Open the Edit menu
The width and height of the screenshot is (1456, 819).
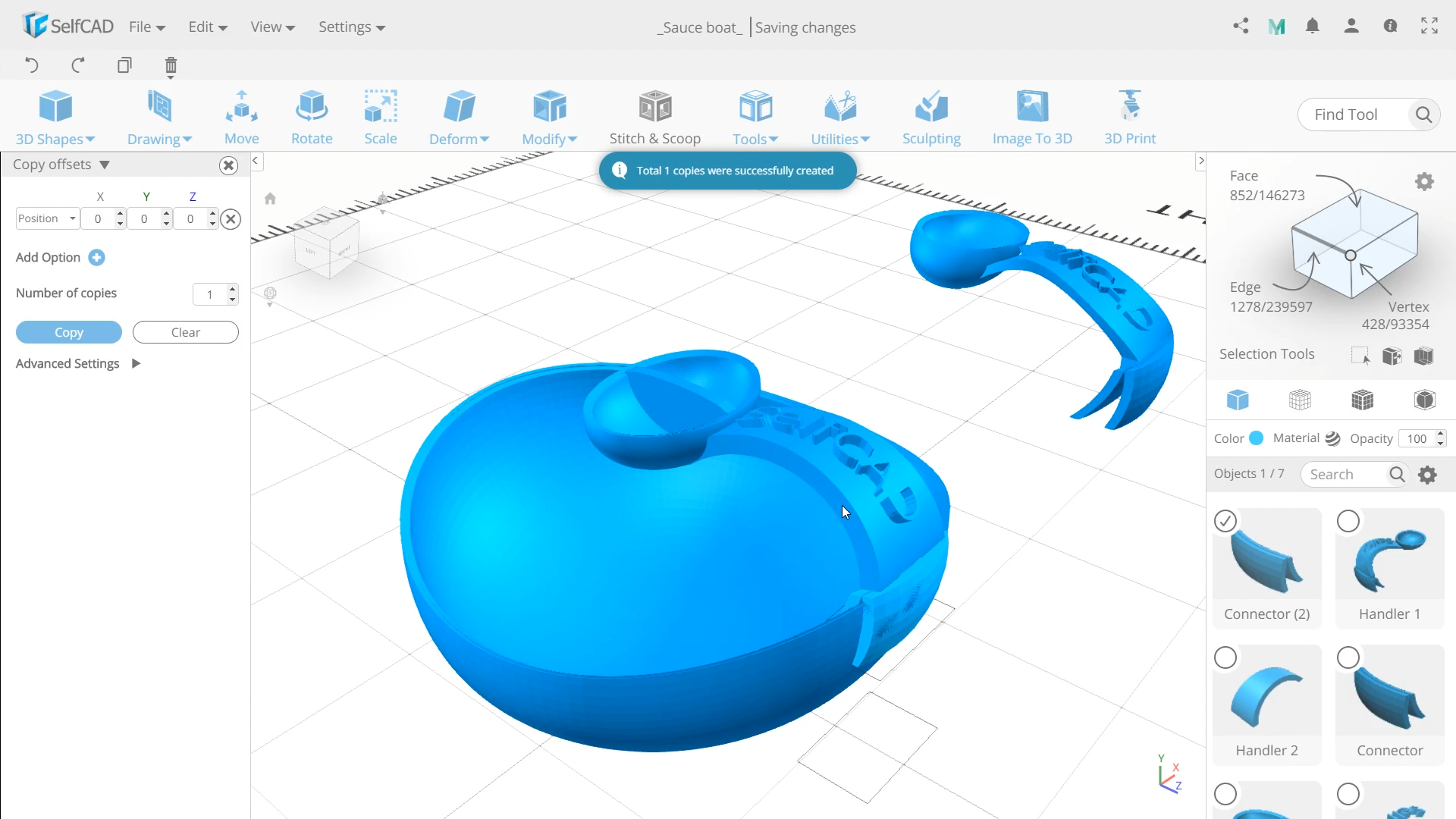pyautogui.click(x=208, y=27)
